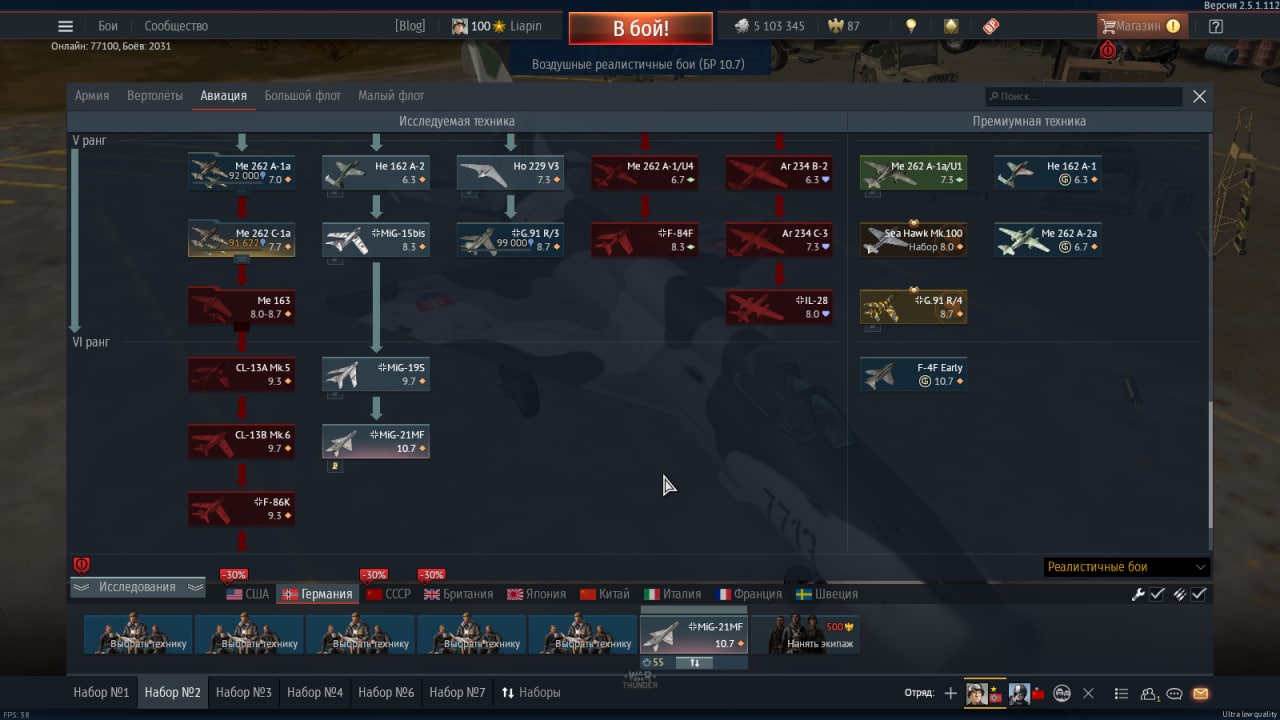1280x720 pixels.
Task: Click the Silver Lions balance 5 103 345
Action: [x=768, y=26]
